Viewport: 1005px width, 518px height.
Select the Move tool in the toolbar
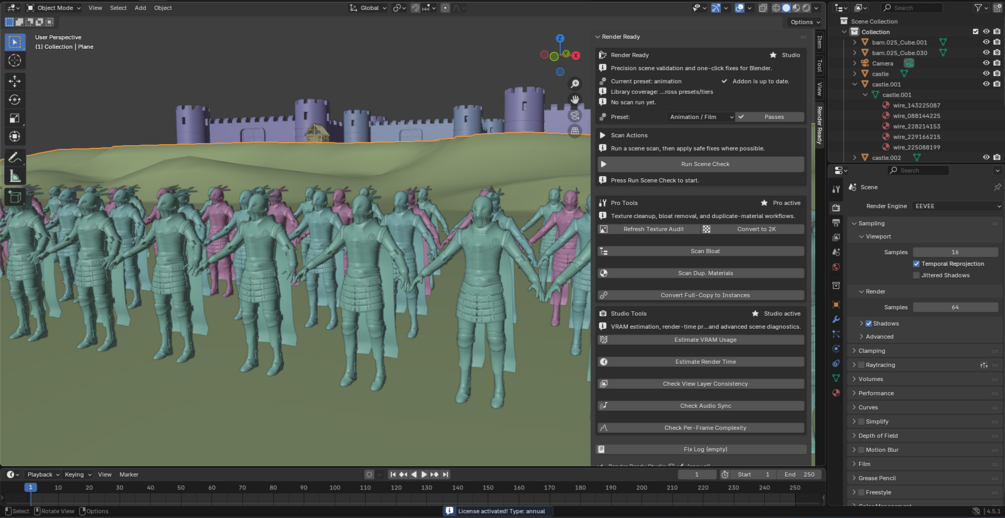click(x=15, y=81)
